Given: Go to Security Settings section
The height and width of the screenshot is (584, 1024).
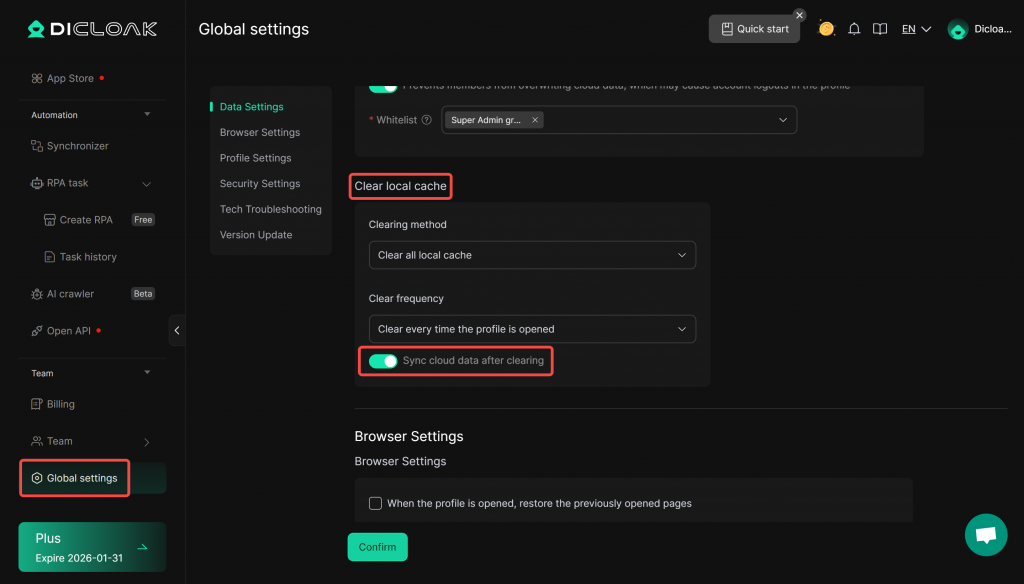Looking at the screenshot, I should click(x=260, y=184).
